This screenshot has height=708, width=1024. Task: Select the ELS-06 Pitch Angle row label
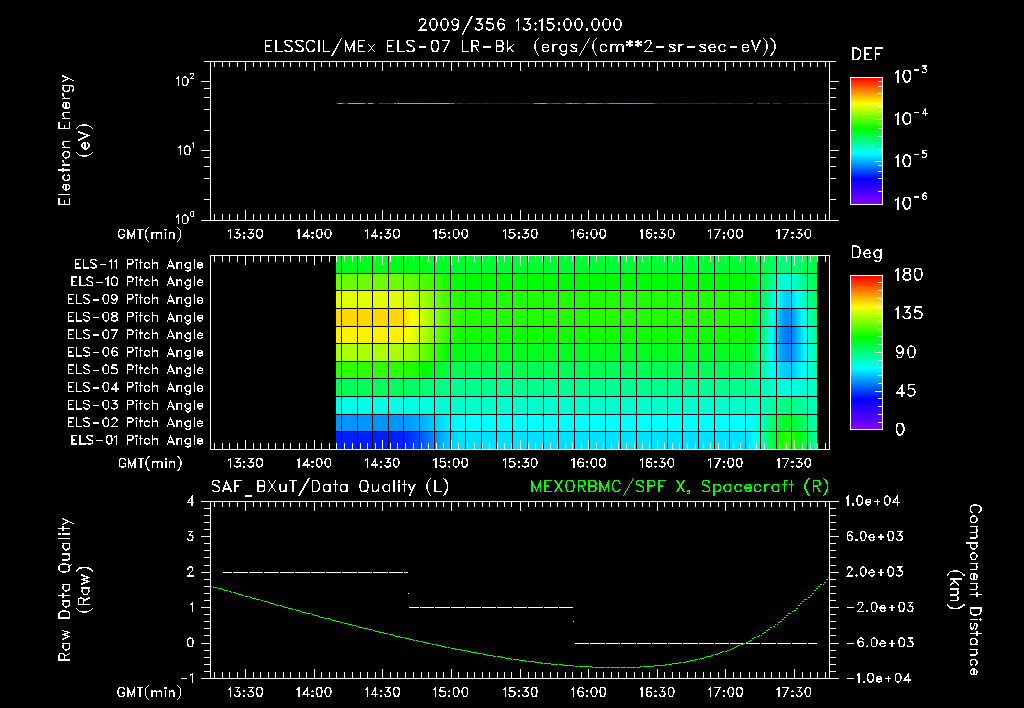[135, 353]
